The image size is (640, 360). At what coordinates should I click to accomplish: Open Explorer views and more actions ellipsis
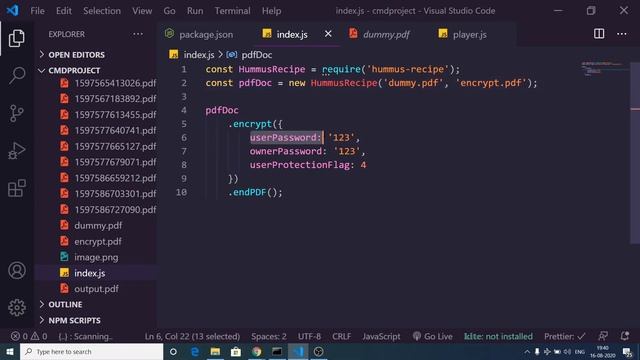coord(138,34)
